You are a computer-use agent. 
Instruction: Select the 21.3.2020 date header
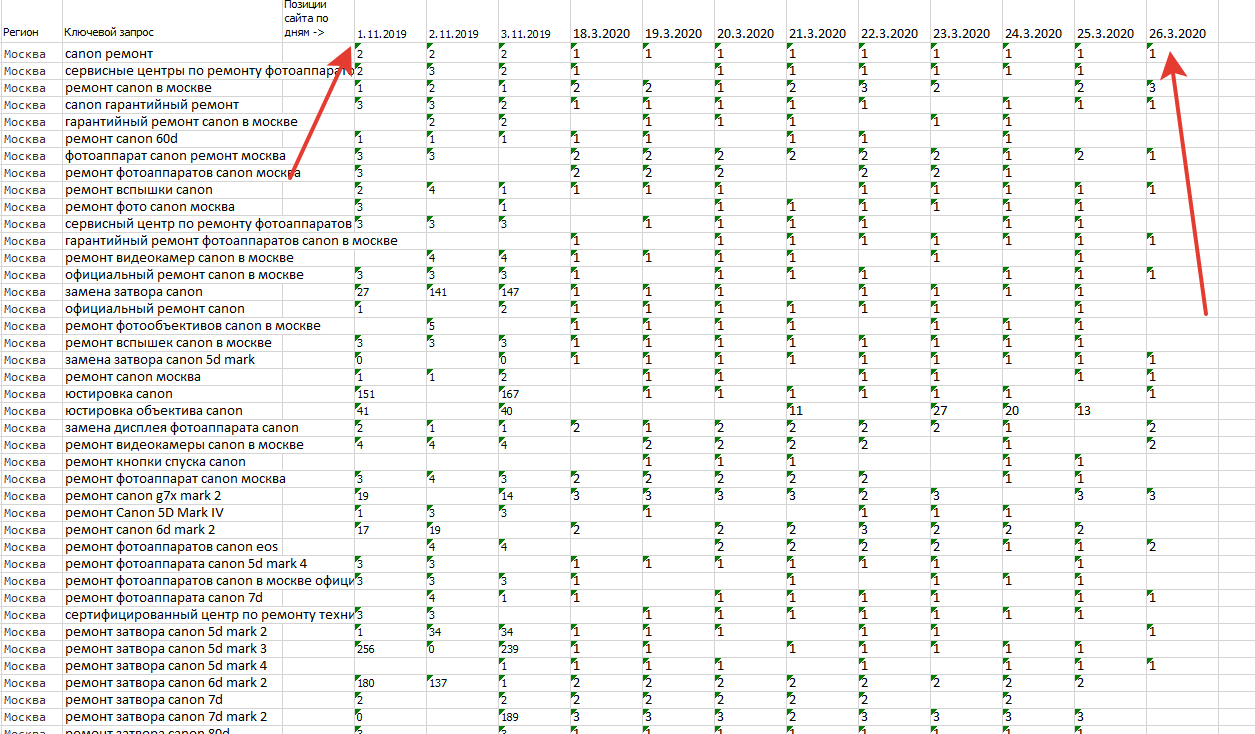coord(818,34)
